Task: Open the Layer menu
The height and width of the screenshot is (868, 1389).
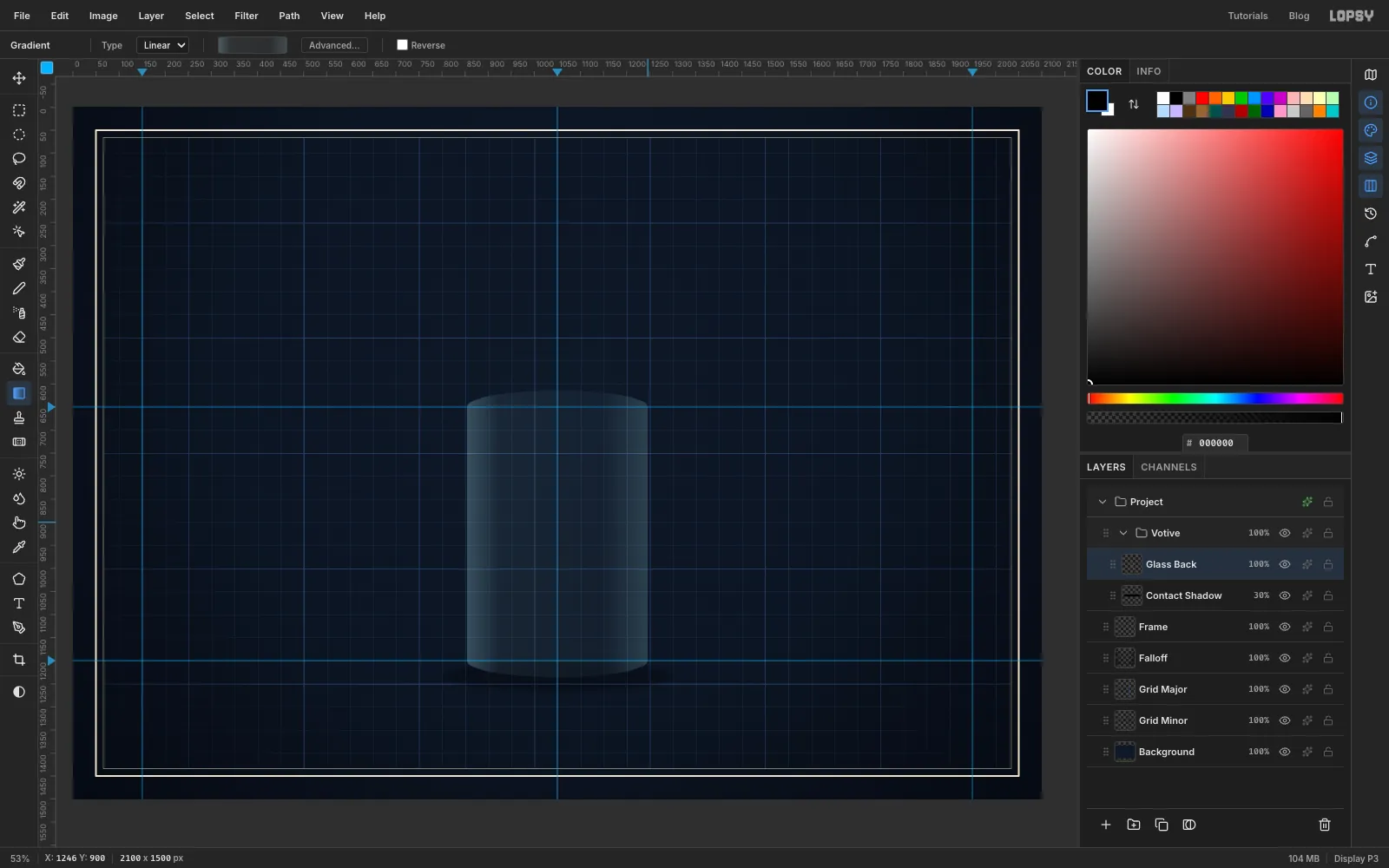Action: click(x=151, y=16)
